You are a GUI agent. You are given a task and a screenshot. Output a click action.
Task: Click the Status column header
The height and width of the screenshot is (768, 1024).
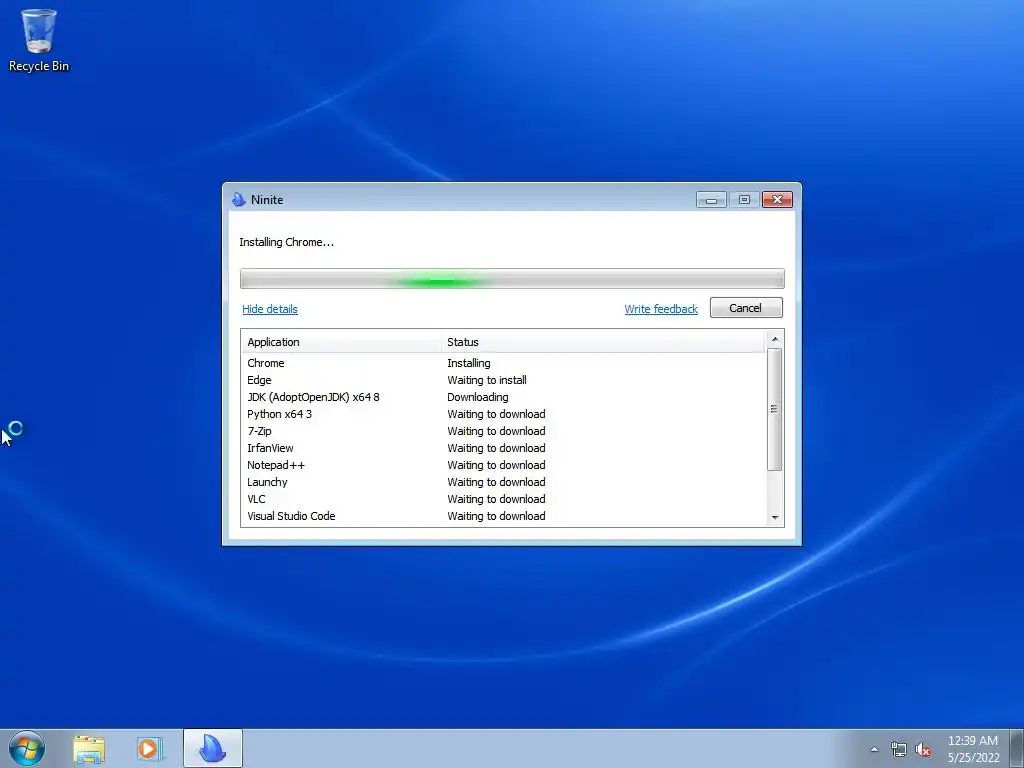tap(603, 342)
